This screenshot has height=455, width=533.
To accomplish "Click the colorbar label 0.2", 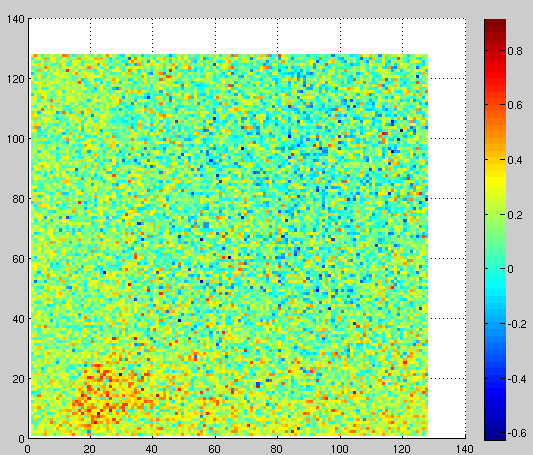I will [515, 215].
